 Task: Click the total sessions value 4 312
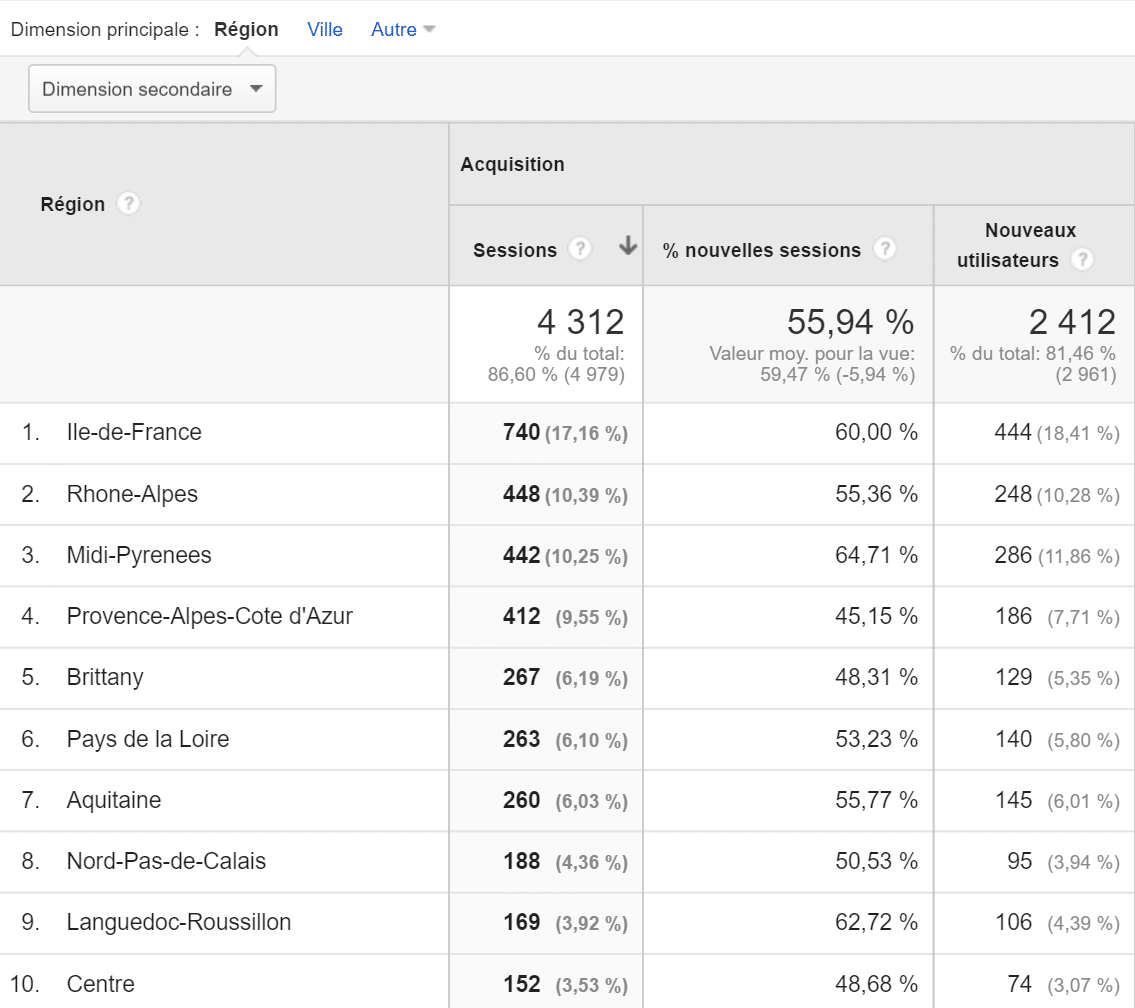coord(581,322)
